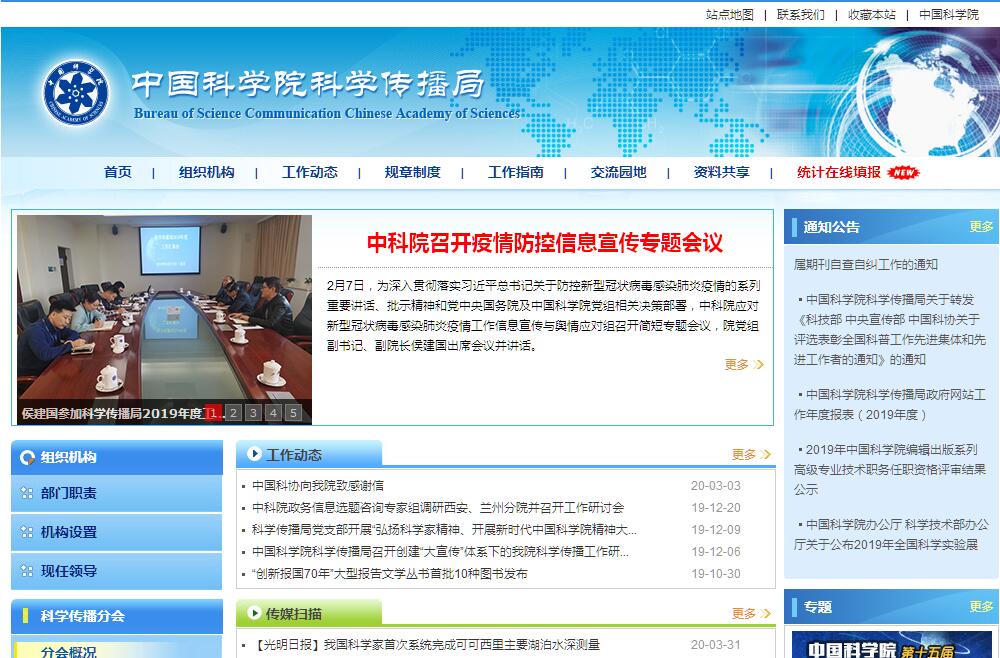
Task: Open notice 届期刊自查自纠工作的通知
Action: pos(865,265)
